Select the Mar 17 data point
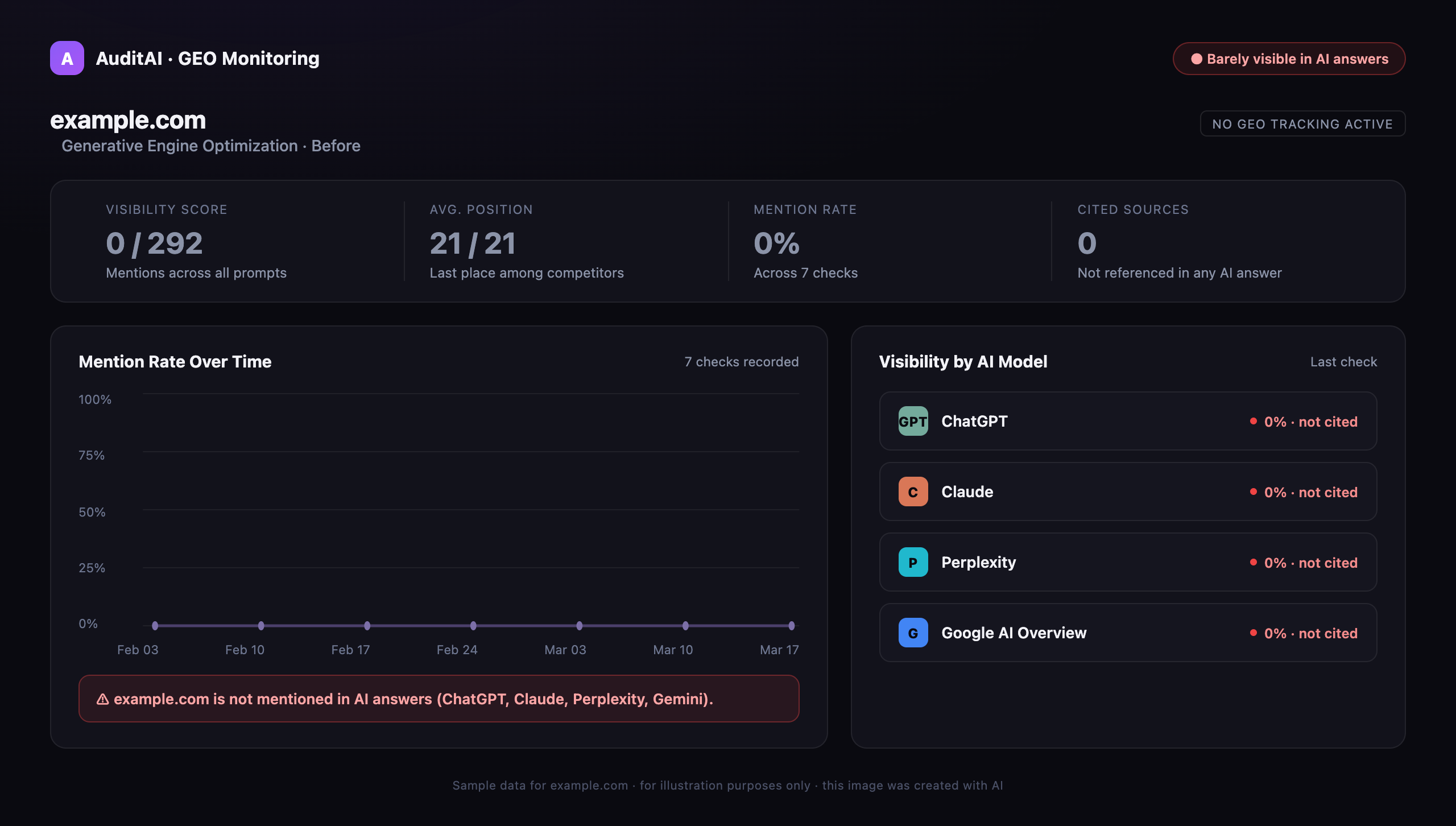Image resolution: width=1456 pixels, height=826 pixels. tap(792, 626)
